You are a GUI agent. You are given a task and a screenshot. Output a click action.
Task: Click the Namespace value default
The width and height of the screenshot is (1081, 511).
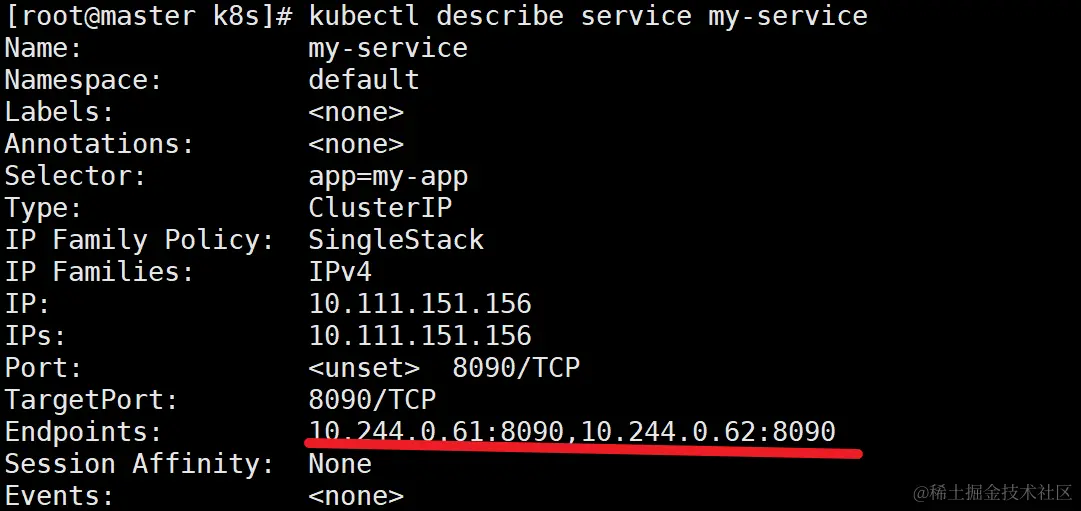(x=363, y=80)
